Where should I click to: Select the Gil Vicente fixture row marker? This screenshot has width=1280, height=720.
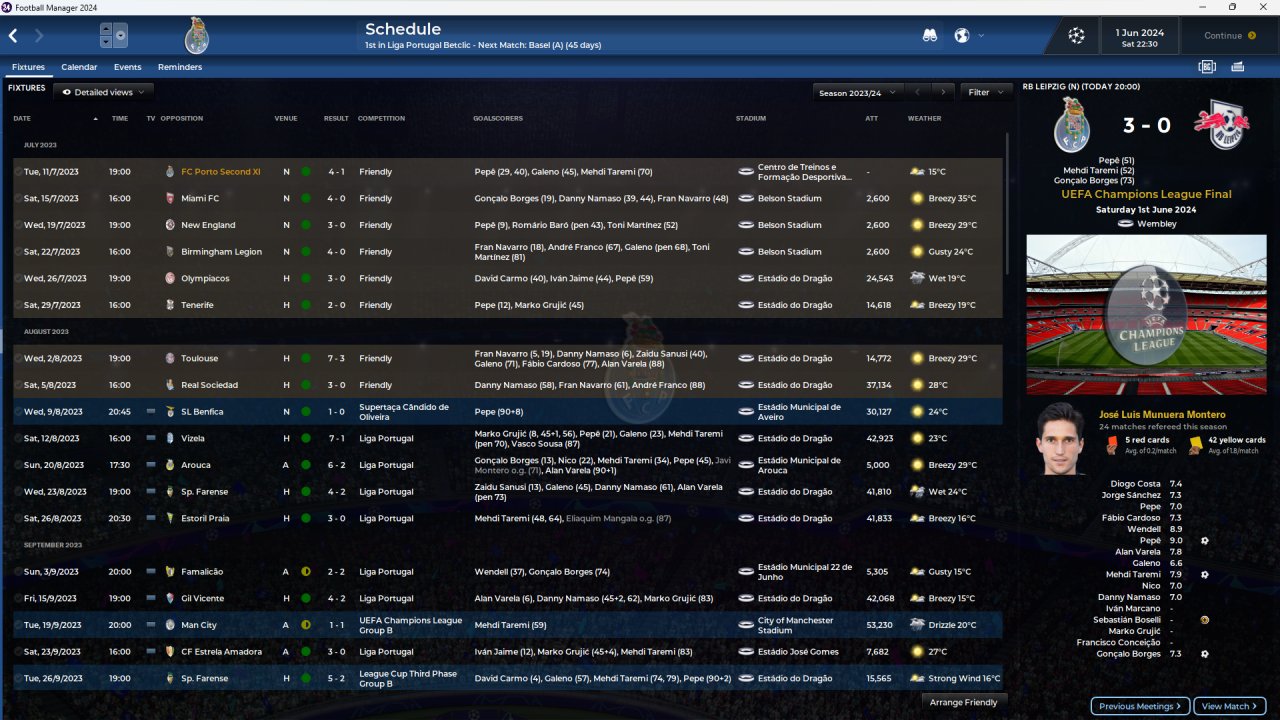click(18, 598)
